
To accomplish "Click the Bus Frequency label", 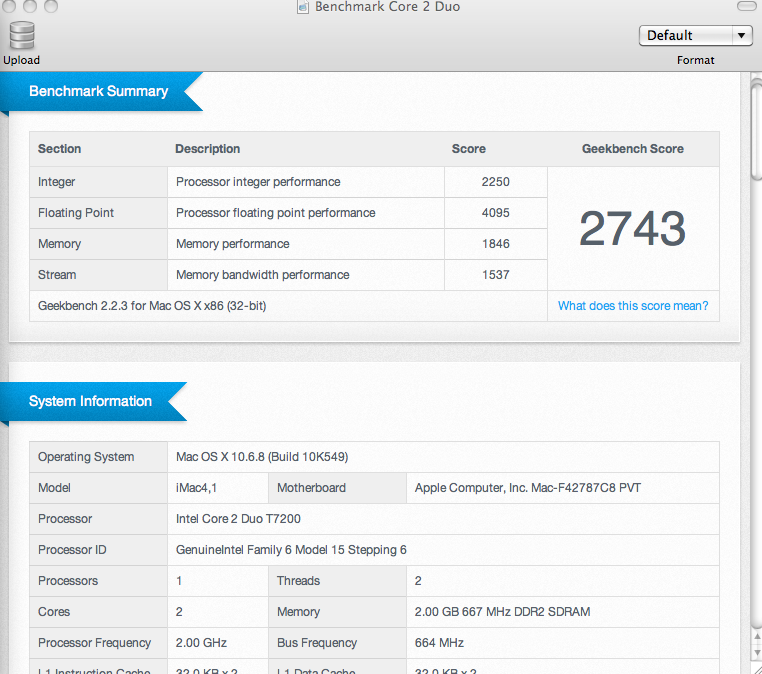I will pyautogui.click(x=317, y=643).
